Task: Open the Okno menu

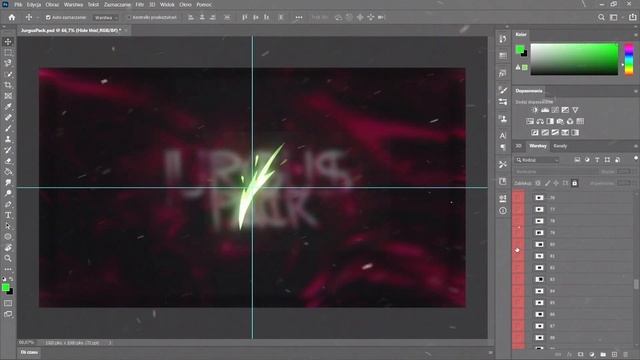Action: pos(185,4)
